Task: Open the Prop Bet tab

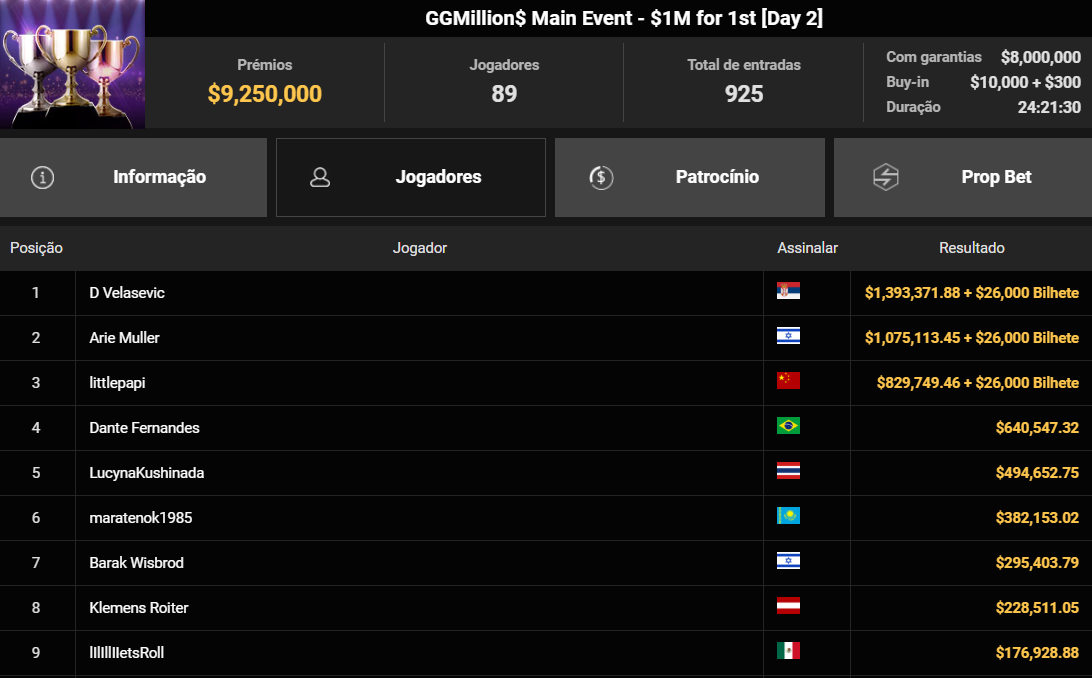Action: (x=996, y=176)
